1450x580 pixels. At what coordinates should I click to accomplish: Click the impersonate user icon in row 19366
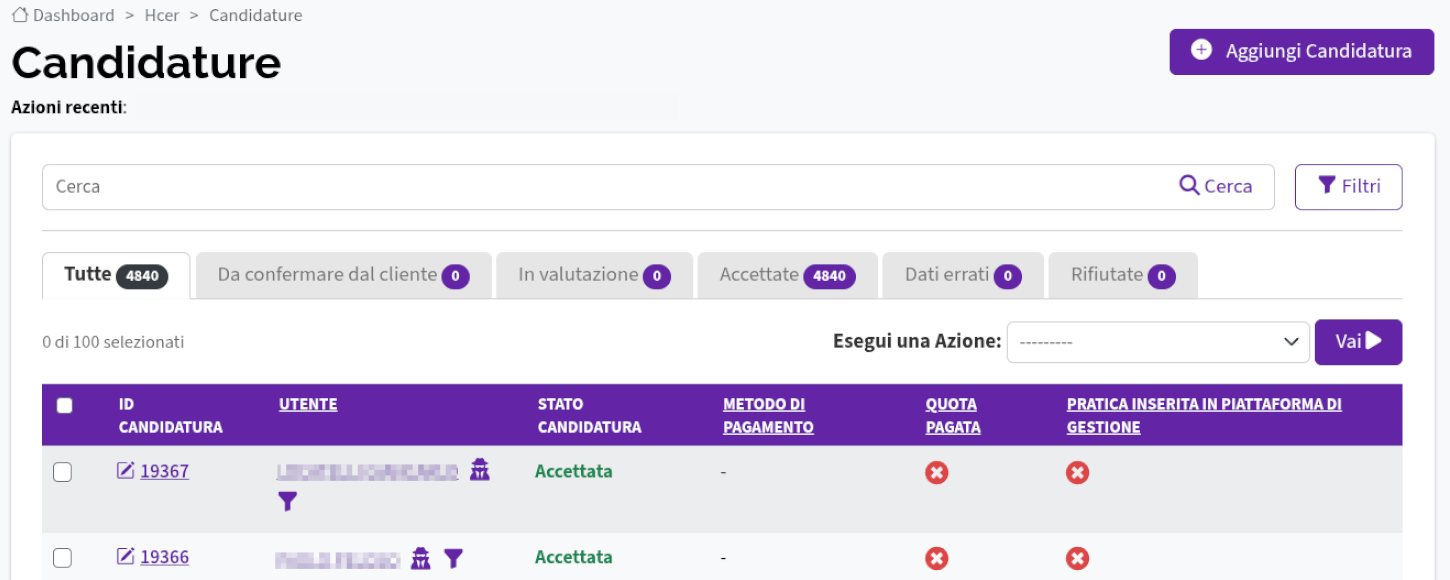421,558
